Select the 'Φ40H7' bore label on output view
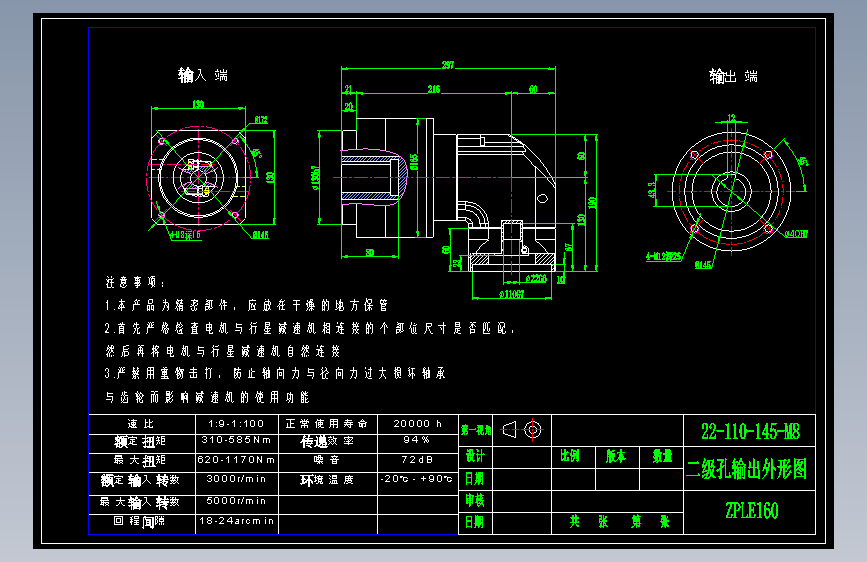The height and width of the screenshot is (562, 867). pyautogui.click(x=796, y=233)
